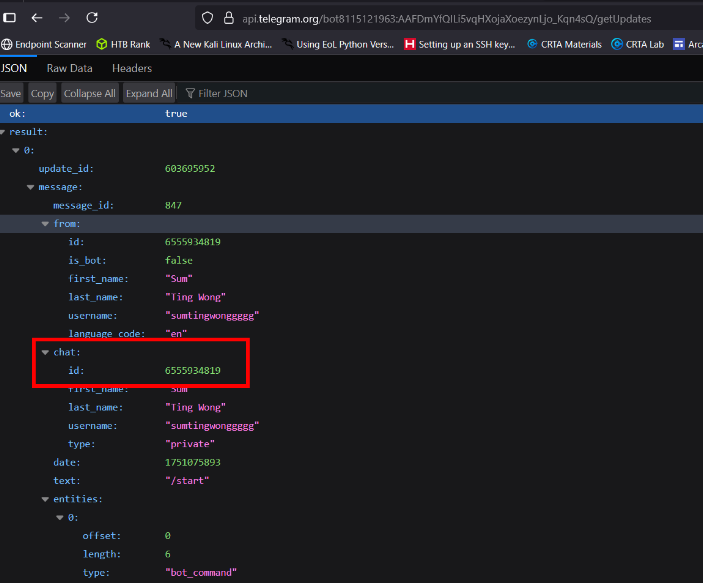Switch to the Raw Data tab
The width and height of the screenshot is (703, 583).
coord(69,68)
